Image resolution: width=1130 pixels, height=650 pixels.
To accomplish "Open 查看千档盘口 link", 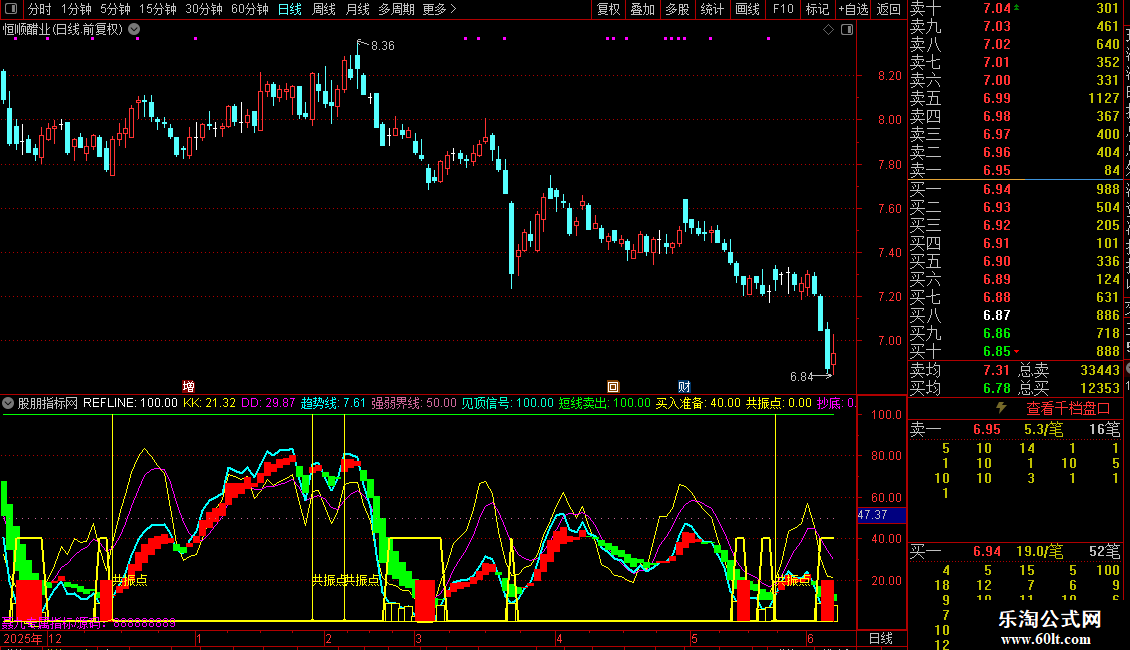I will (1068, 408).
